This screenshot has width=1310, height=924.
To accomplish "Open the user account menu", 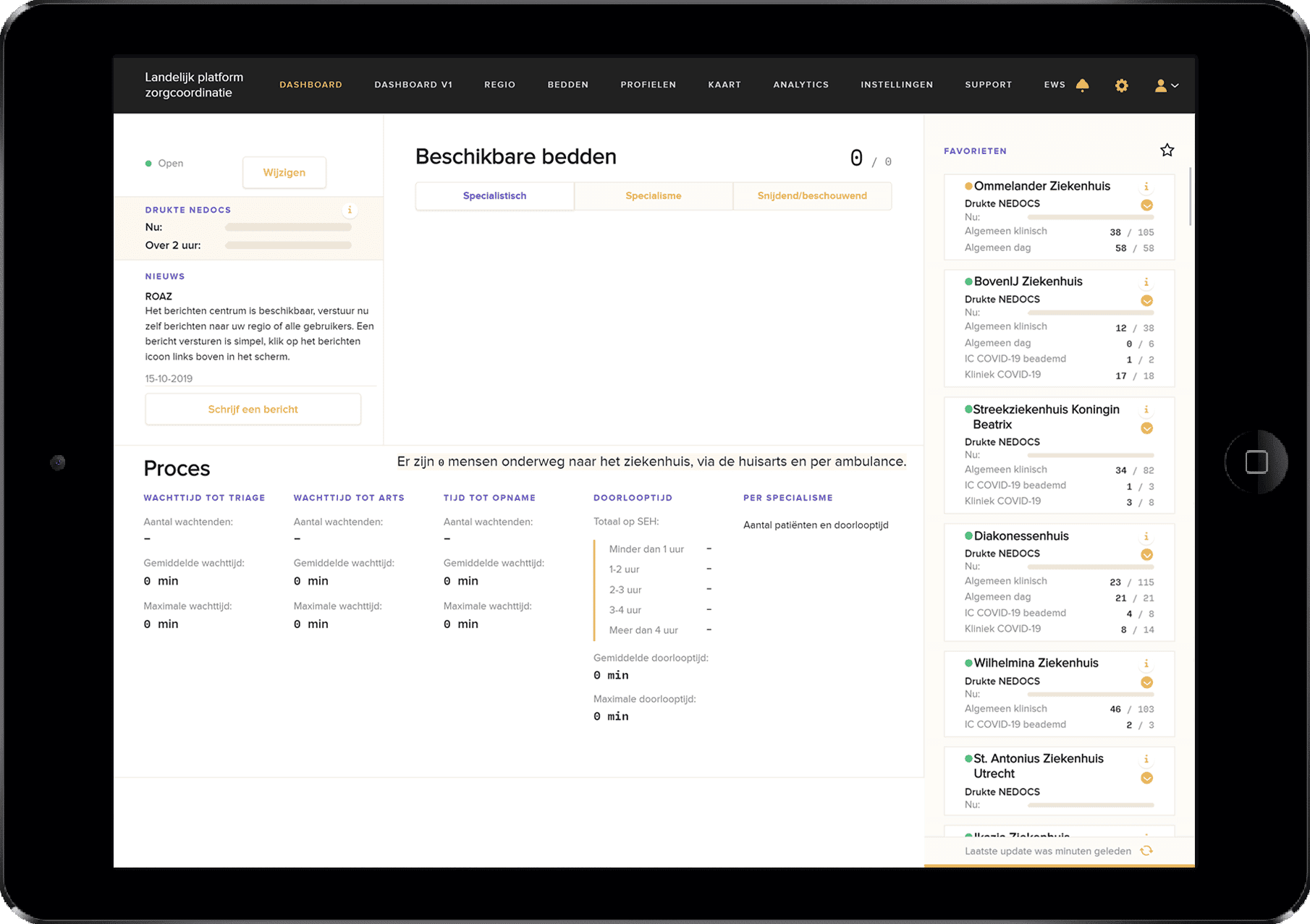I will click(x=1166, y=85).
